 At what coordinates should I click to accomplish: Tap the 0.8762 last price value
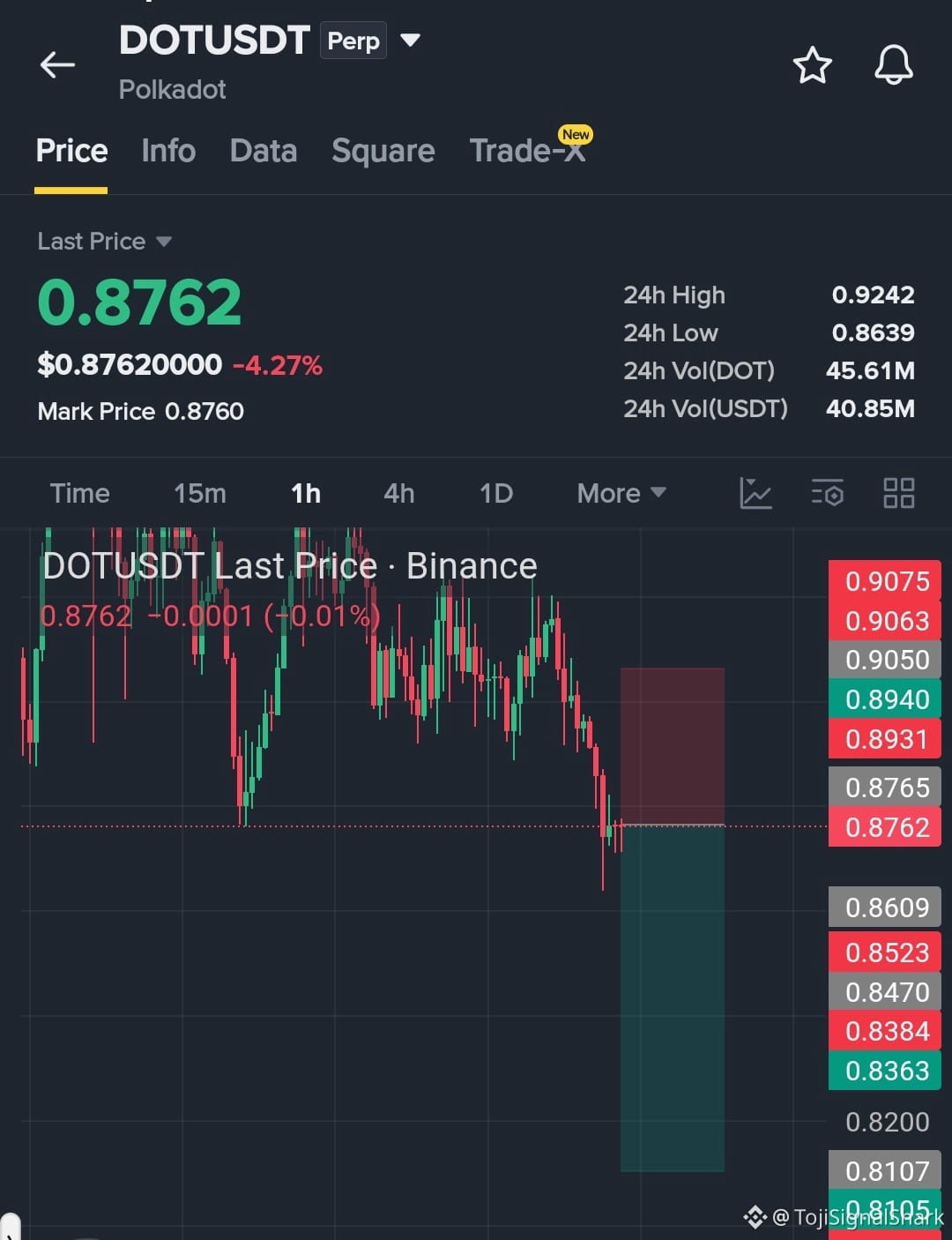coord(139,303)
